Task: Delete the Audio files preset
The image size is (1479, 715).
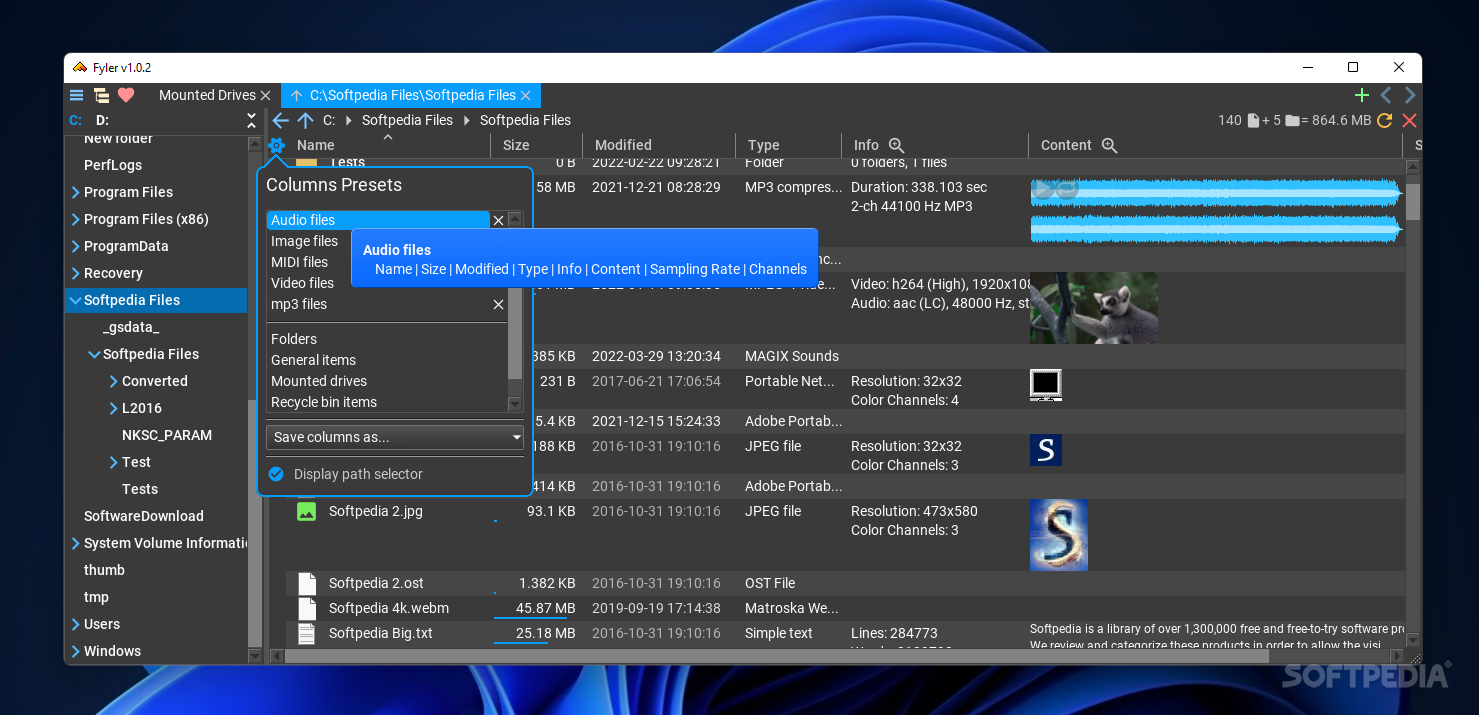Action: click(x=498, y=220)
